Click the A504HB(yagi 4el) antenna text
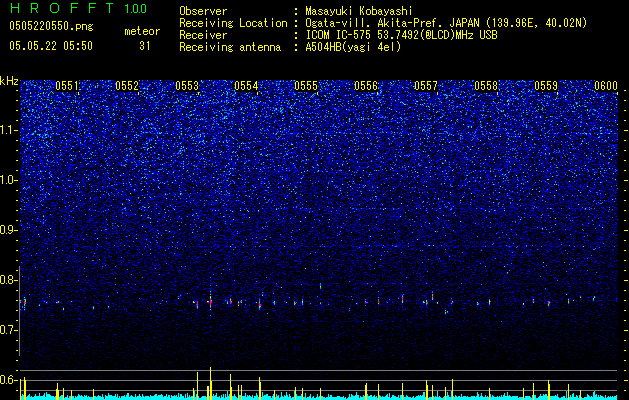629x400 pixels. tap(353, 47)
